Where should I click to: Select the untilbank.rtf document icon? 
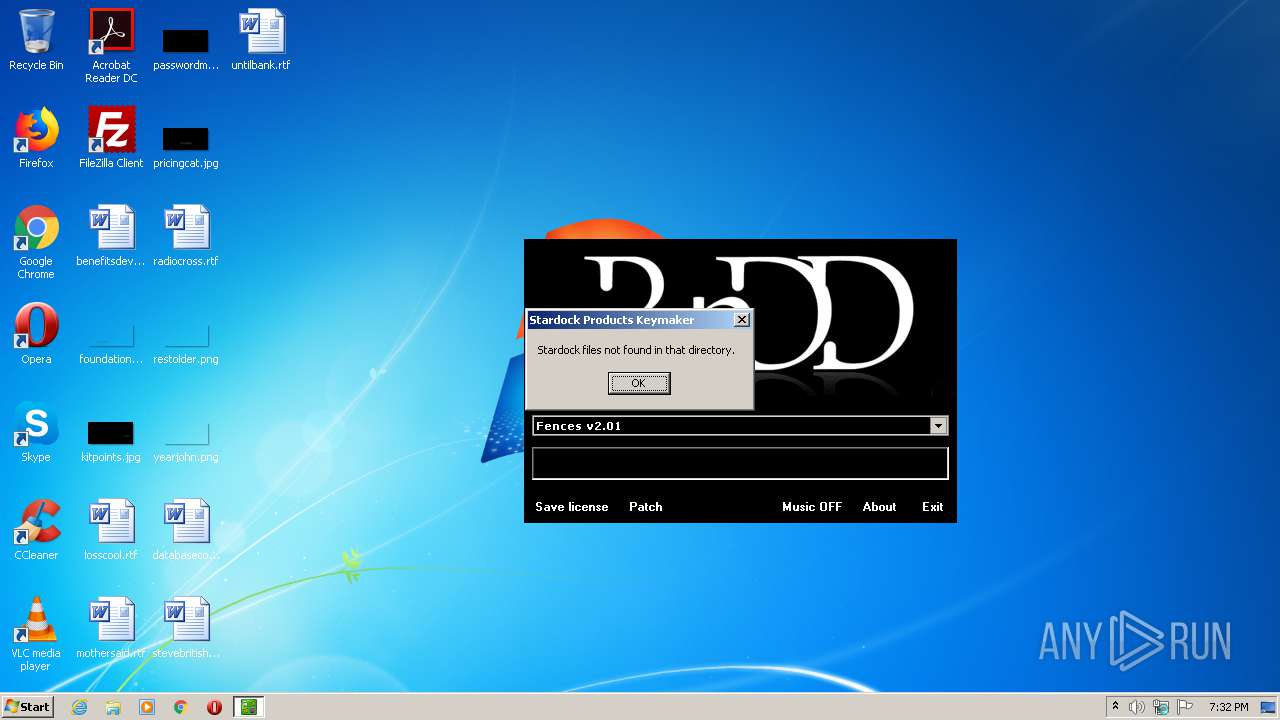click(x=261, y=41)
